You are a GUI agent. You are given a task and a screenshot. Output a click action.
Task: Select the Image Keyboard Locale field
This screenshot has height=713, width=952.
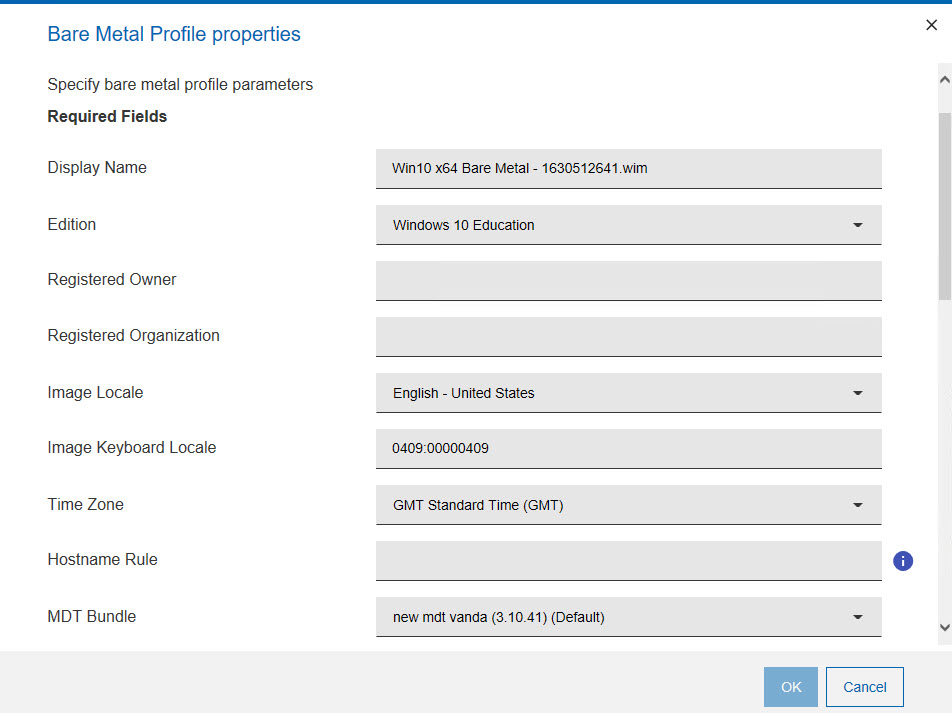[628, 448]
